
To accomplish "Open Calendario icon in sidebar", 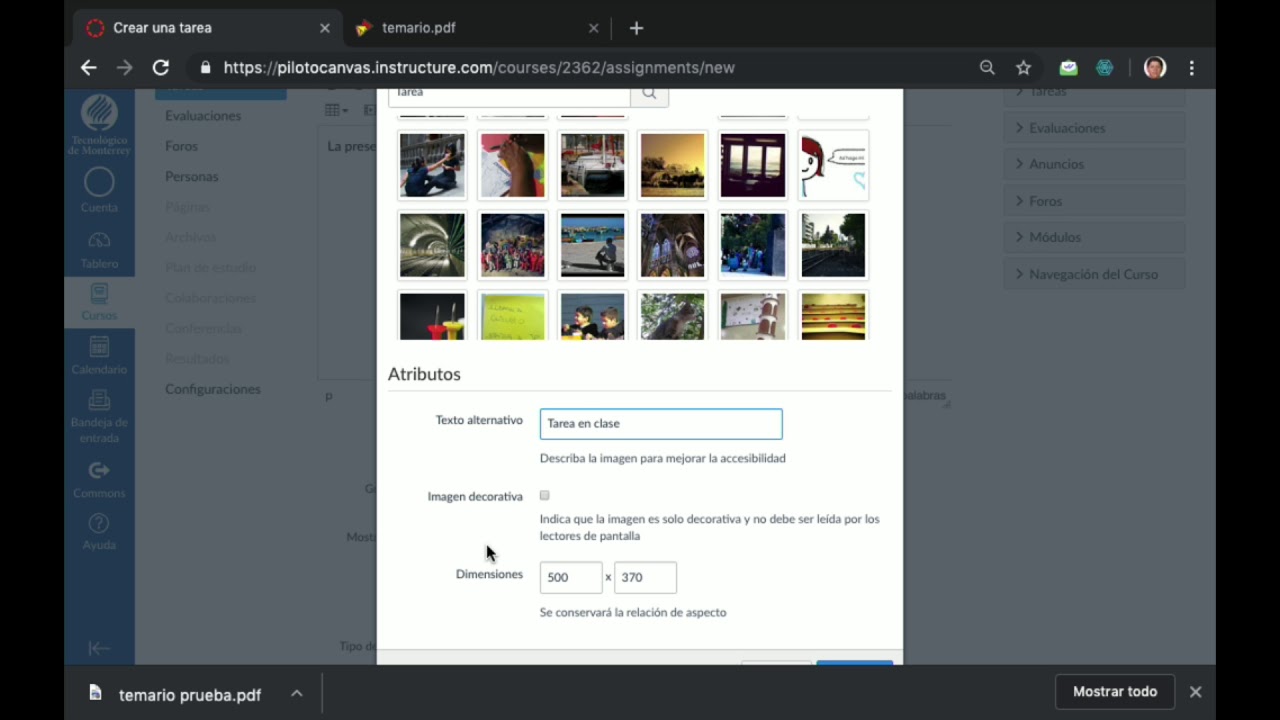I will [x=99, y=355].
